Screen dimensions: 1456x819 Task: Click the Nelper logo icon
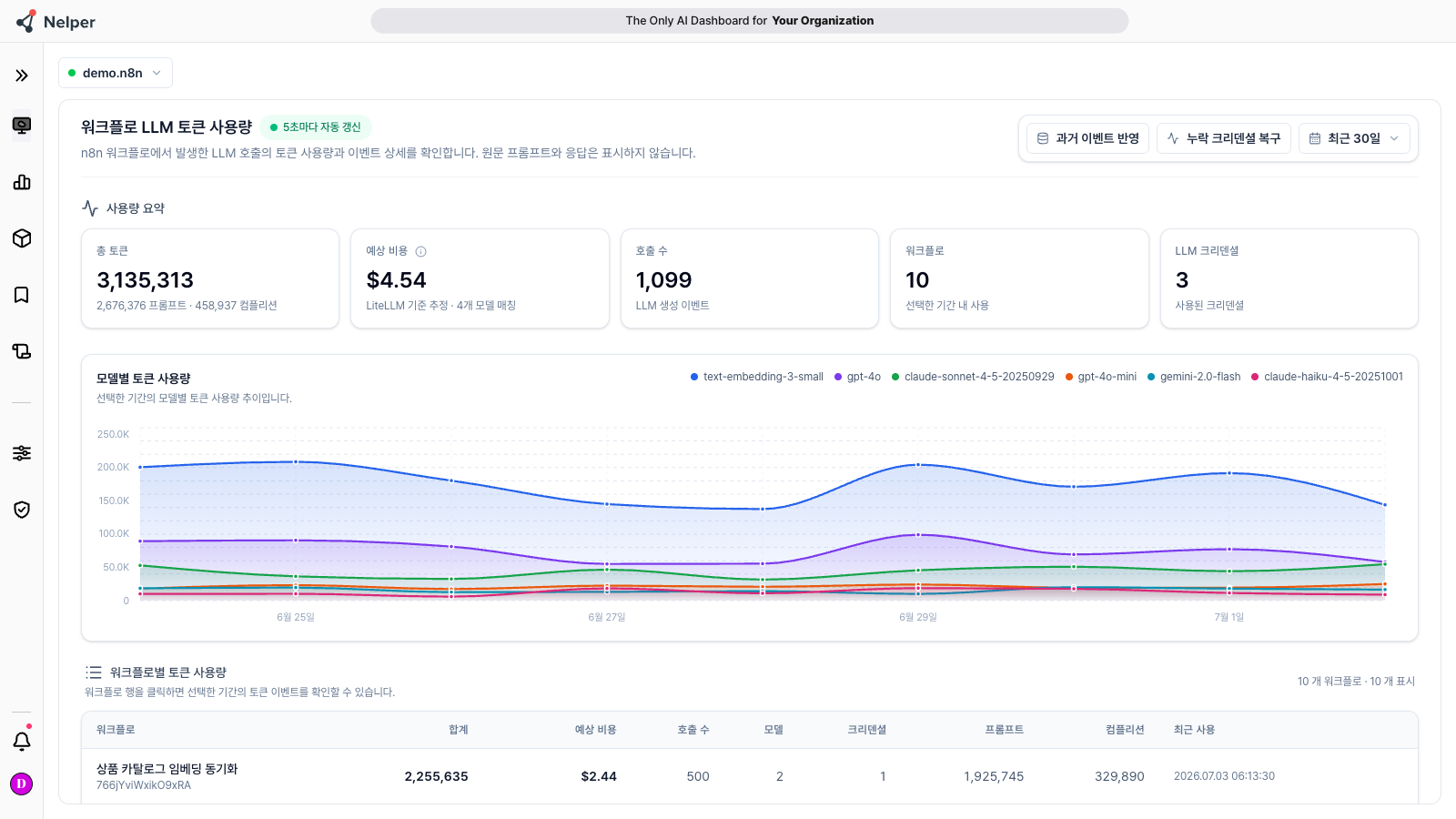pos(25,21)
